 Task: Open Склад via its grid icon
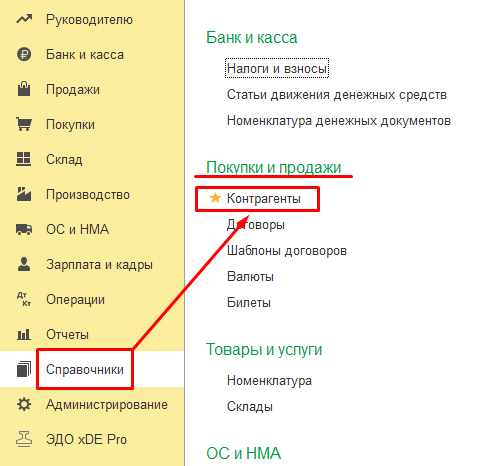click(24, 159)
